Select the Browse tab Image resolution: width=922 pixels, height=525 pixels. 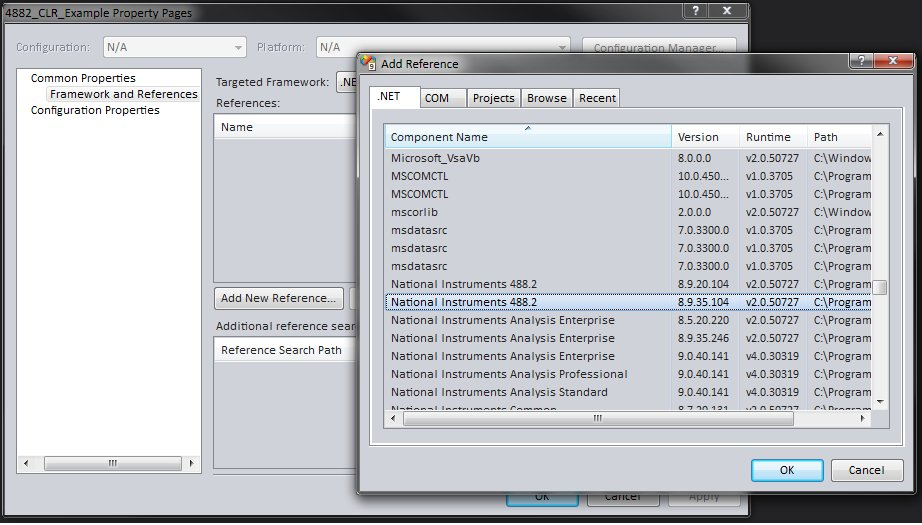tap(547, 98)
